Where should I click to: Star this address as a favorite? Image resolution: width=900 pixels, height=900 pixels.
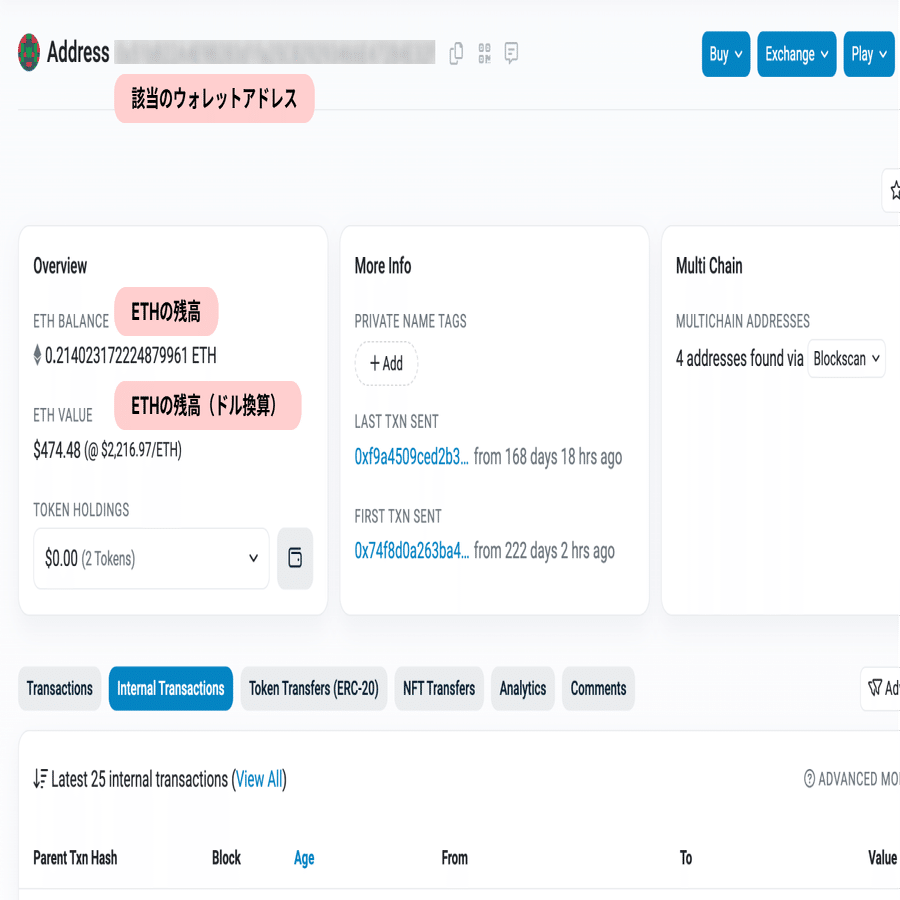[895, 190]
